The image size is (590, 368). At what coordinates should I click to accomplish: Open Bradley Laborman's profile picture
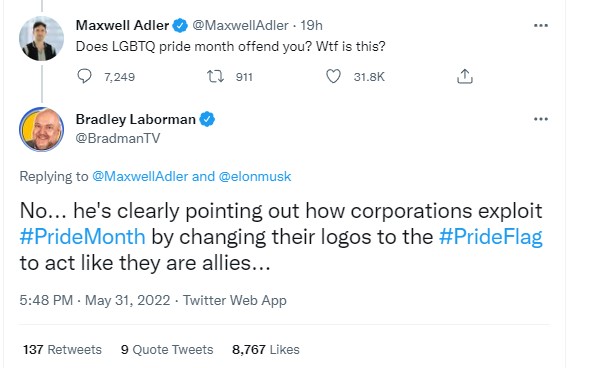pos(41,129)
